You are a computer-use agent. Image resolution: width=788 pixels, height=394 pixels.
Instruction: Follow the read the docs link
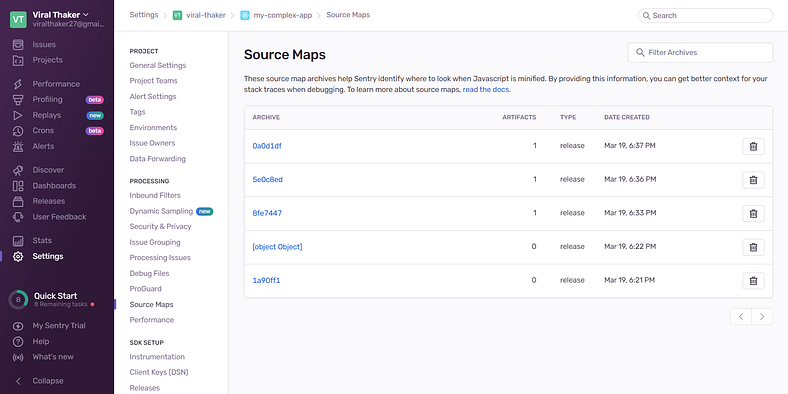pos(486,90)
